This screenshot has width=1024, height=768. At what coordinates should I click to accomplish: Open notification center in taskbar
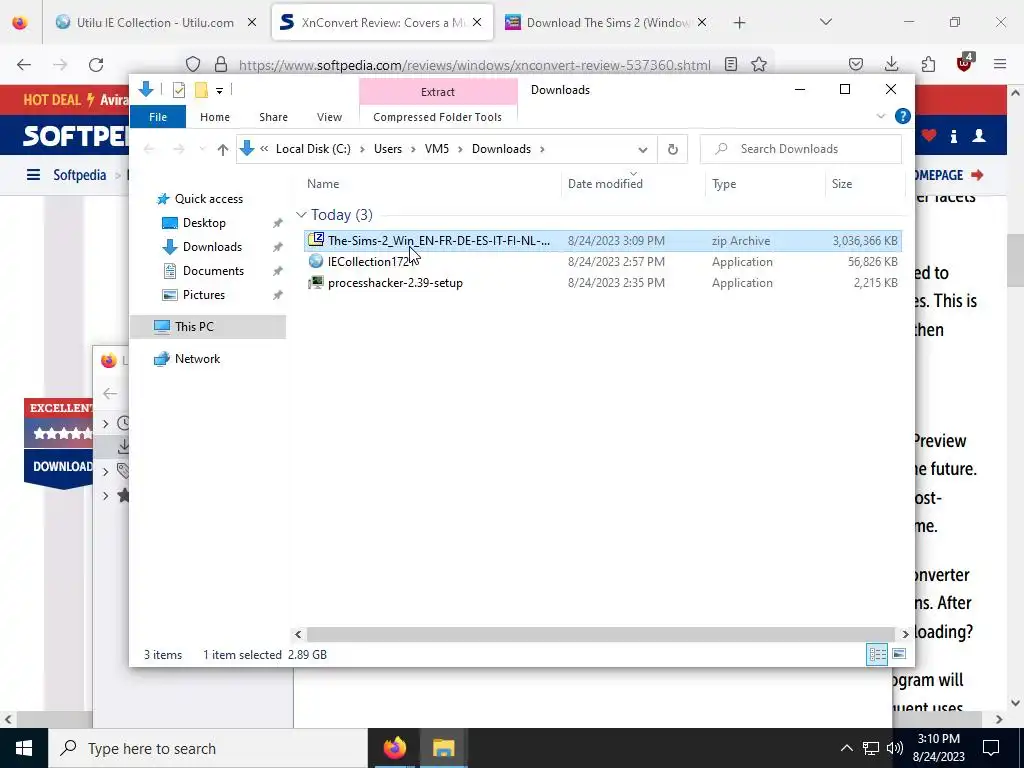click(x=991, y=748)
